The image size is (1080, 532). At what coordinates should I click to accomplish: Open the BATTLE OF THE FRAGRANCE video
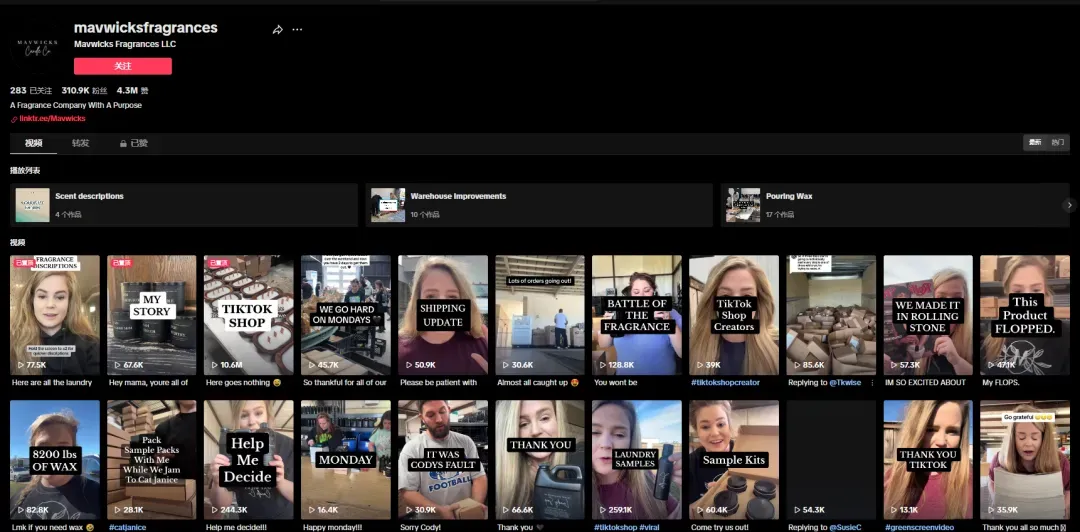pyautogui.click(x=637, y=315)
